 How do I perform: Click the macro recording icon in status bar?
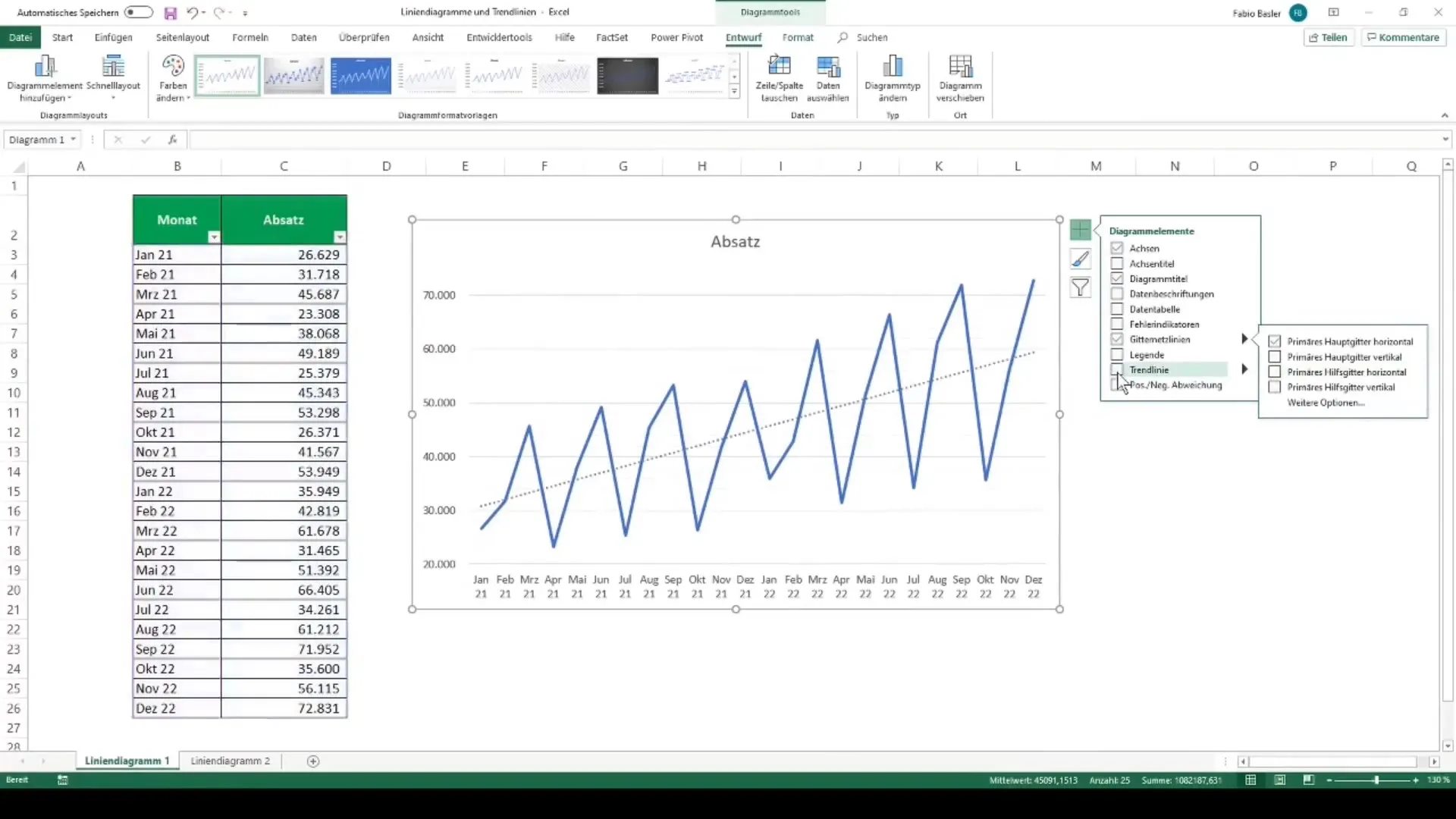click(63, 780)
